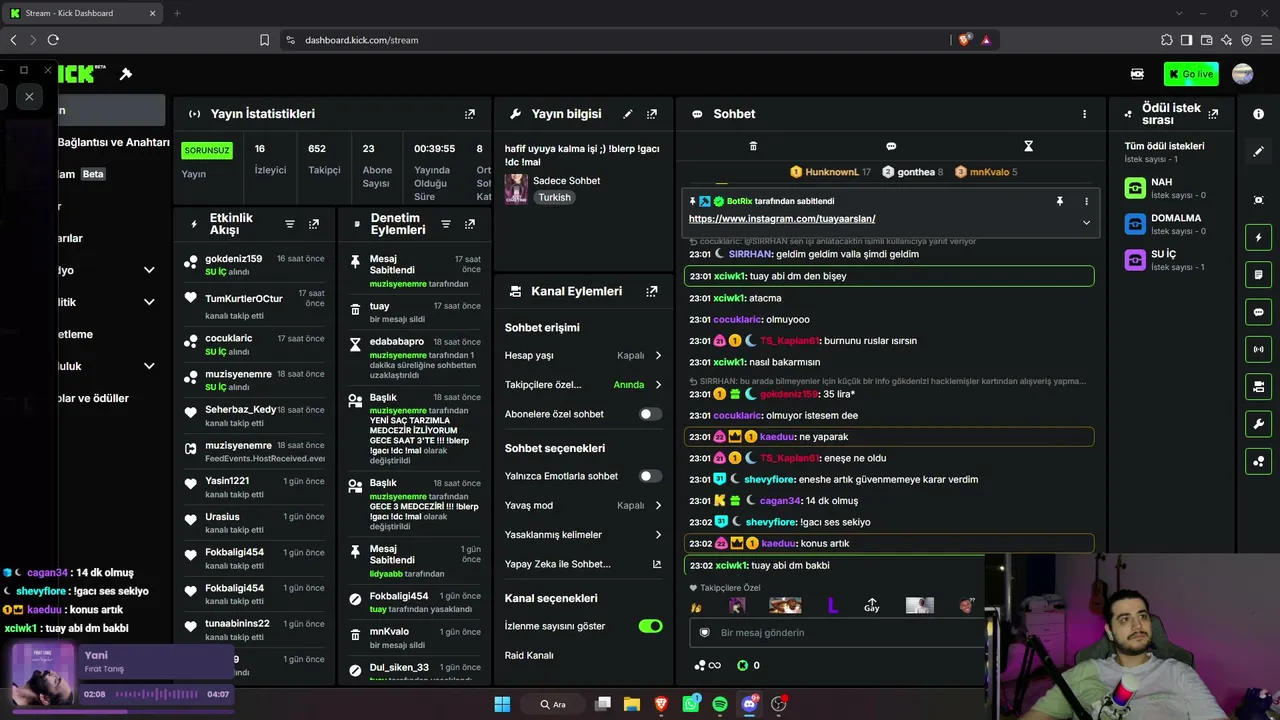Open the pinned Instagram link
This screenshot has width=1280, height=720.
(782, 219)
